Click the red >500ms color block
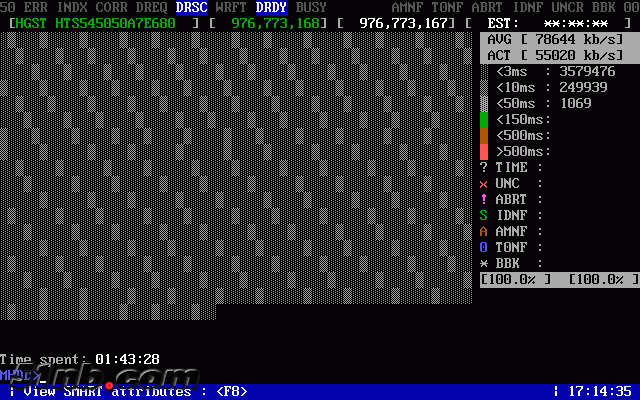 click(x=485, y=151)
